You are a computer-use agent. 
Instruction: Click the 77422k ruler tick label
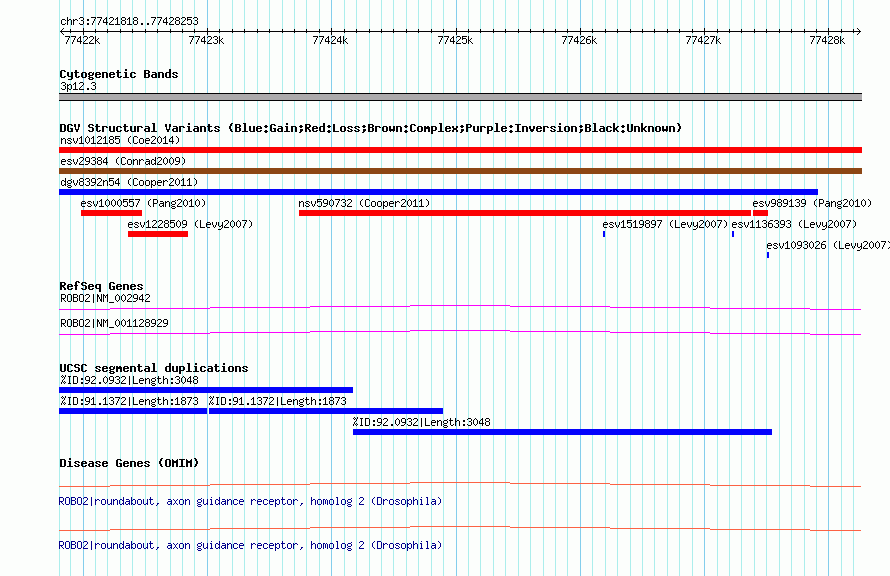(x=82, y=40)
